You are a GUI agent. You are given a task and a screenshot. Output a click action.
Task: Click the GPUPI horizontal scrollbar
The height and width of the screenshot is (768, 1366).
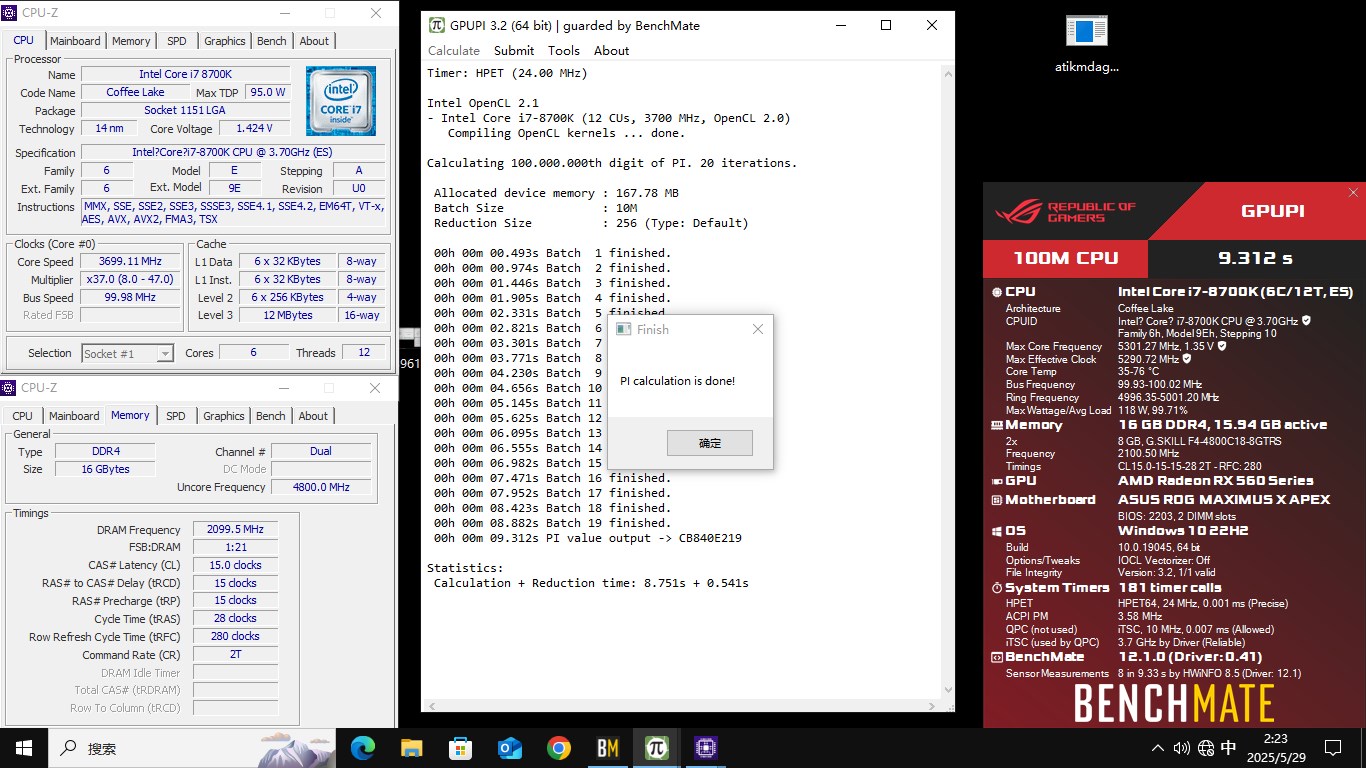(x=682, y=705)
